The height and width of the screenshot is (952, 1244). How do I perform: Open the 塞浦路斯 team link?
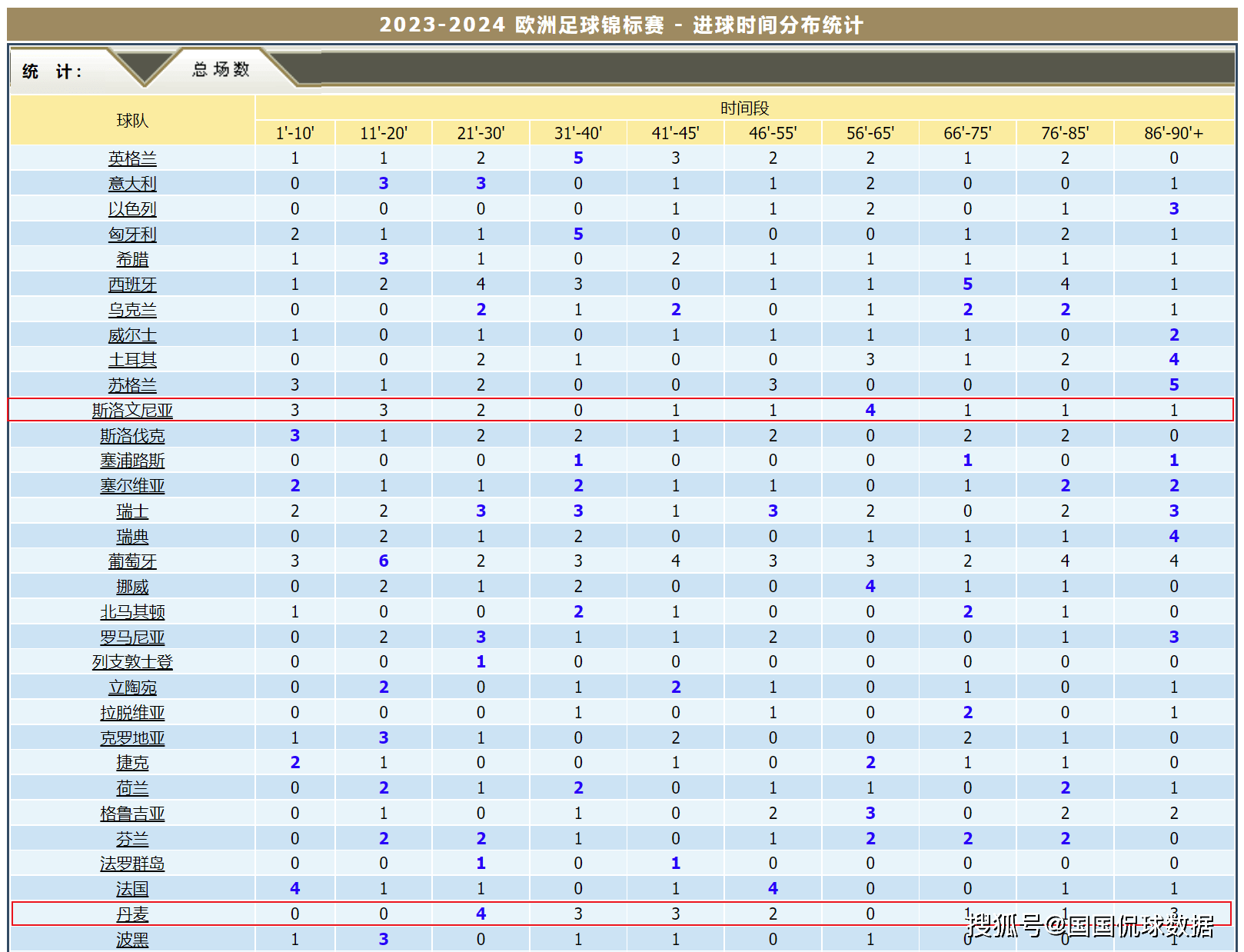pyautogui.click(x=132, y=461)
